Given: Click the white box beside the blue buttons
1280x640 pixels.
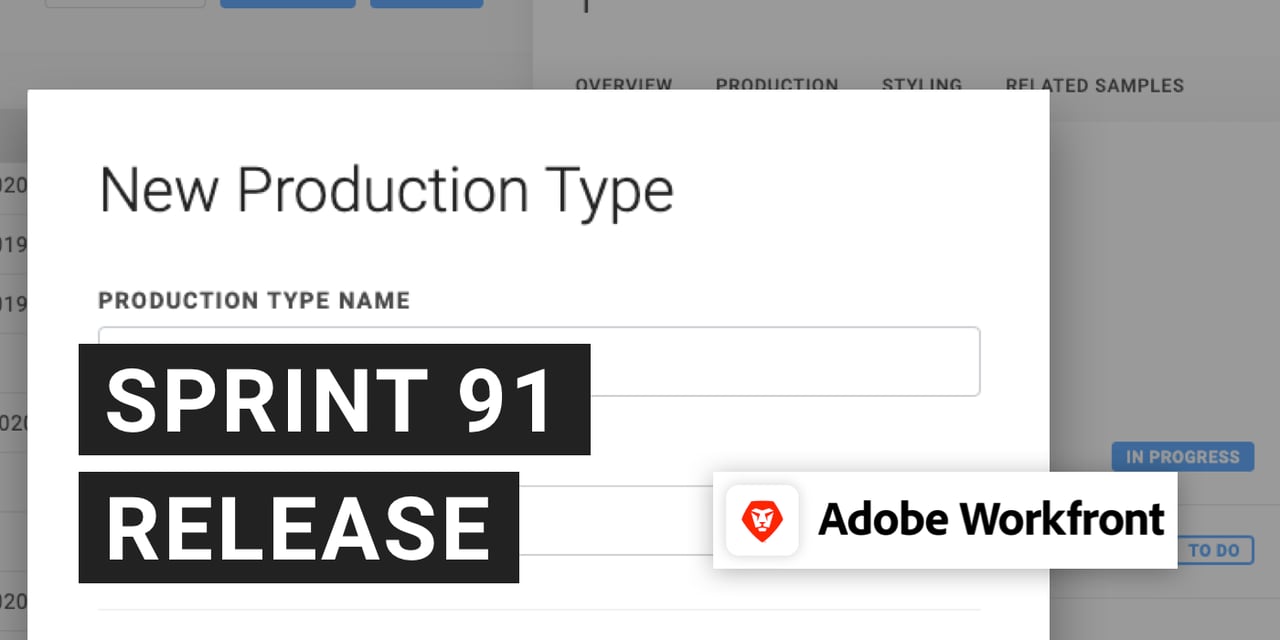Looking at the screenshot, I should (x=125, y=3).
